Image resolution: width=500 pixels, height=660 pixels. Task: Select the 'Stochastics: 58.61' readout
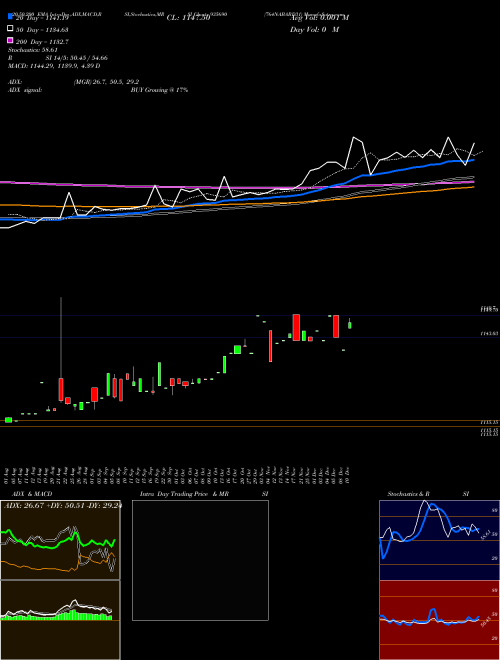tap(33, 50)
